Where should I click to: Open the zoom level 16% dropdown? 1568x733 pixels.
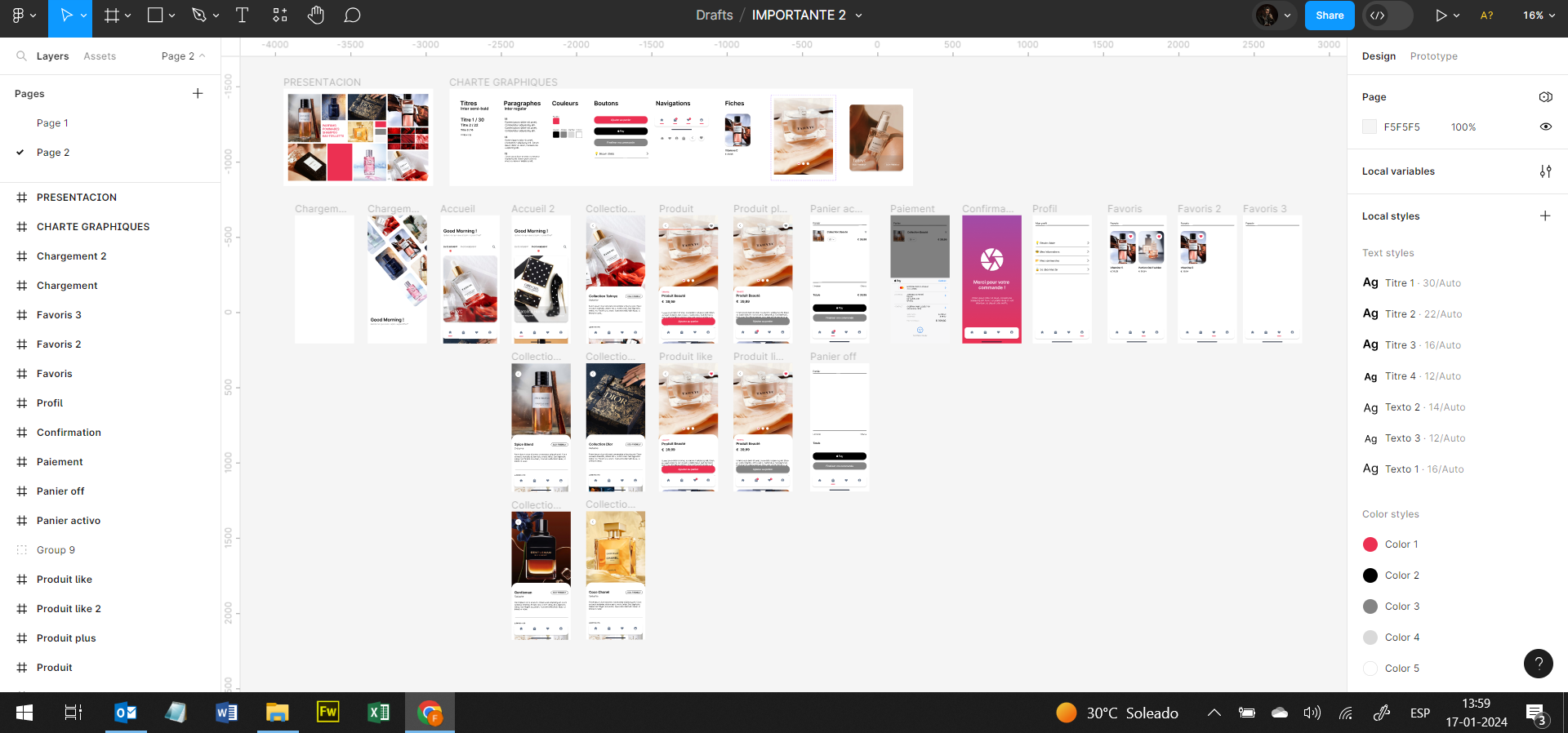tap(1539, 16)
